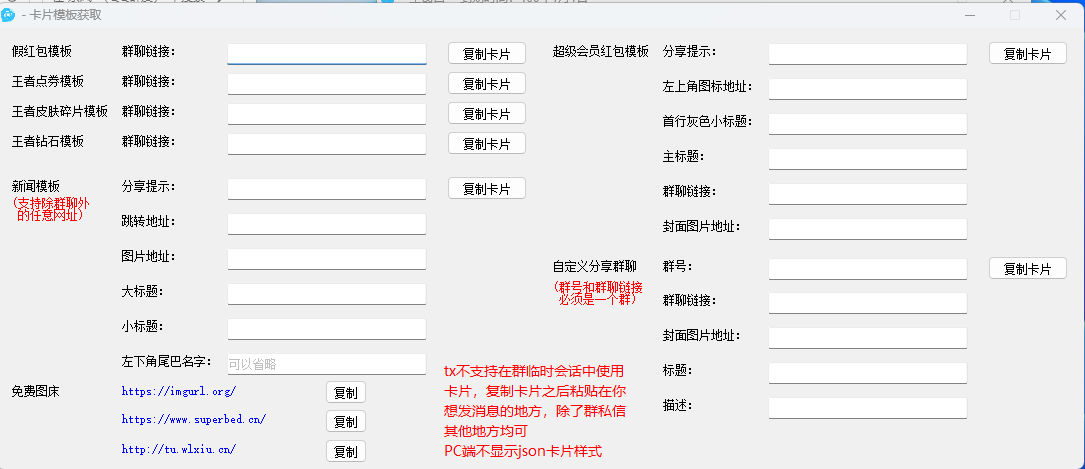
Task: Copy the tu.wlxiu.cn image host link
Action: point(346,452)
